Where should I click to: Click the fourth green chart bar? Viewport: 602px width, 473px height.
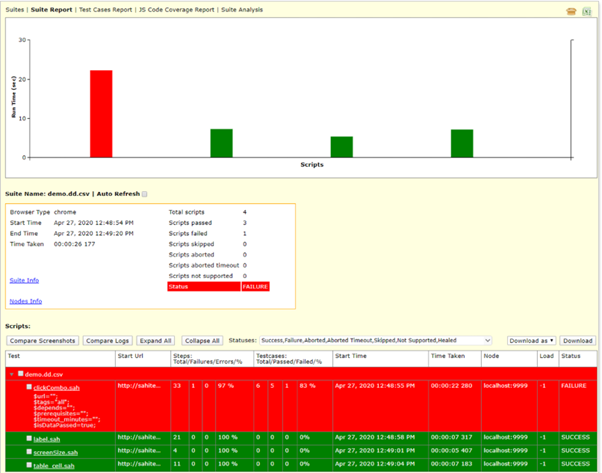click(x=462, y=144)
